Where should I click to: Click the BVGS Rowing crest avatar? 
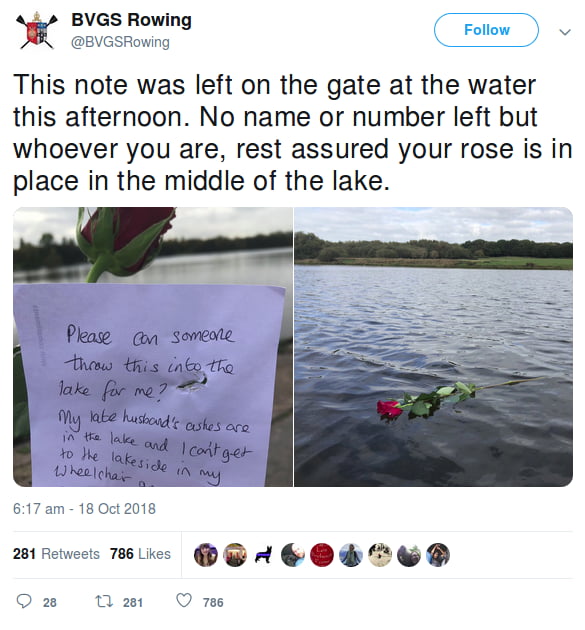click(37, 31)
